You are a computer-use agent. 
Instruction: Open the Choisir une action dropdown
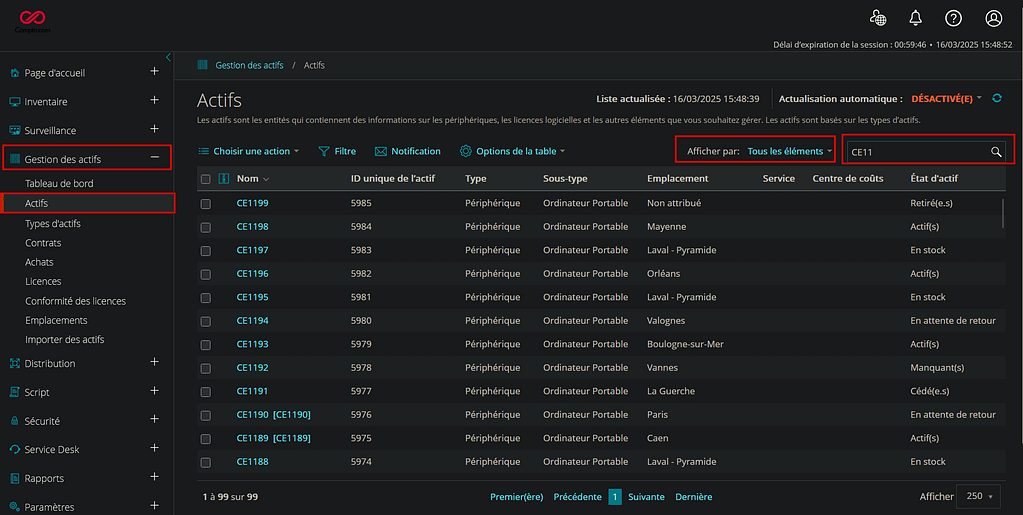[x=250, y=152]
